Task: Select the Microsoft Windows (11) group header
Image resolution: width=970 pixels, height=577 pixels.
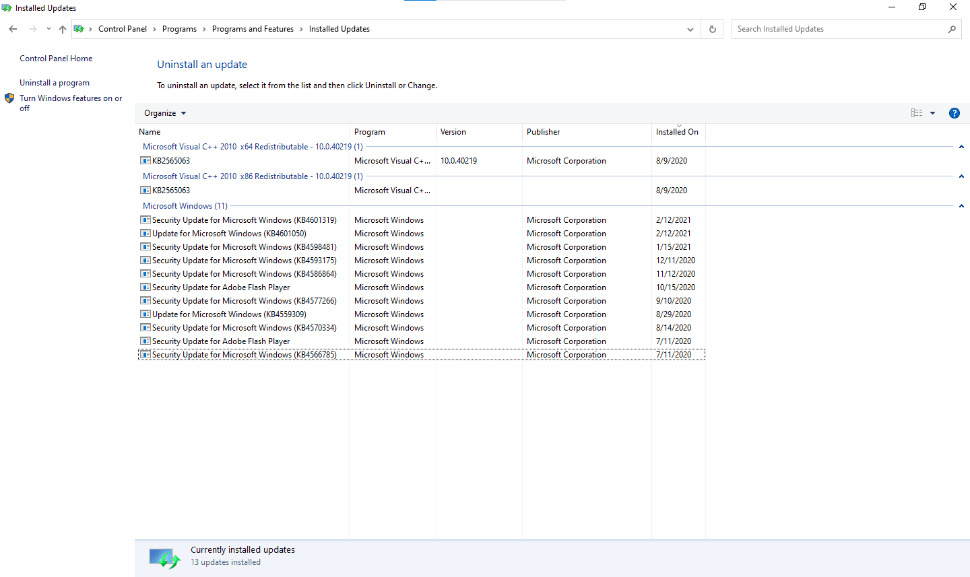Action: 185,206
